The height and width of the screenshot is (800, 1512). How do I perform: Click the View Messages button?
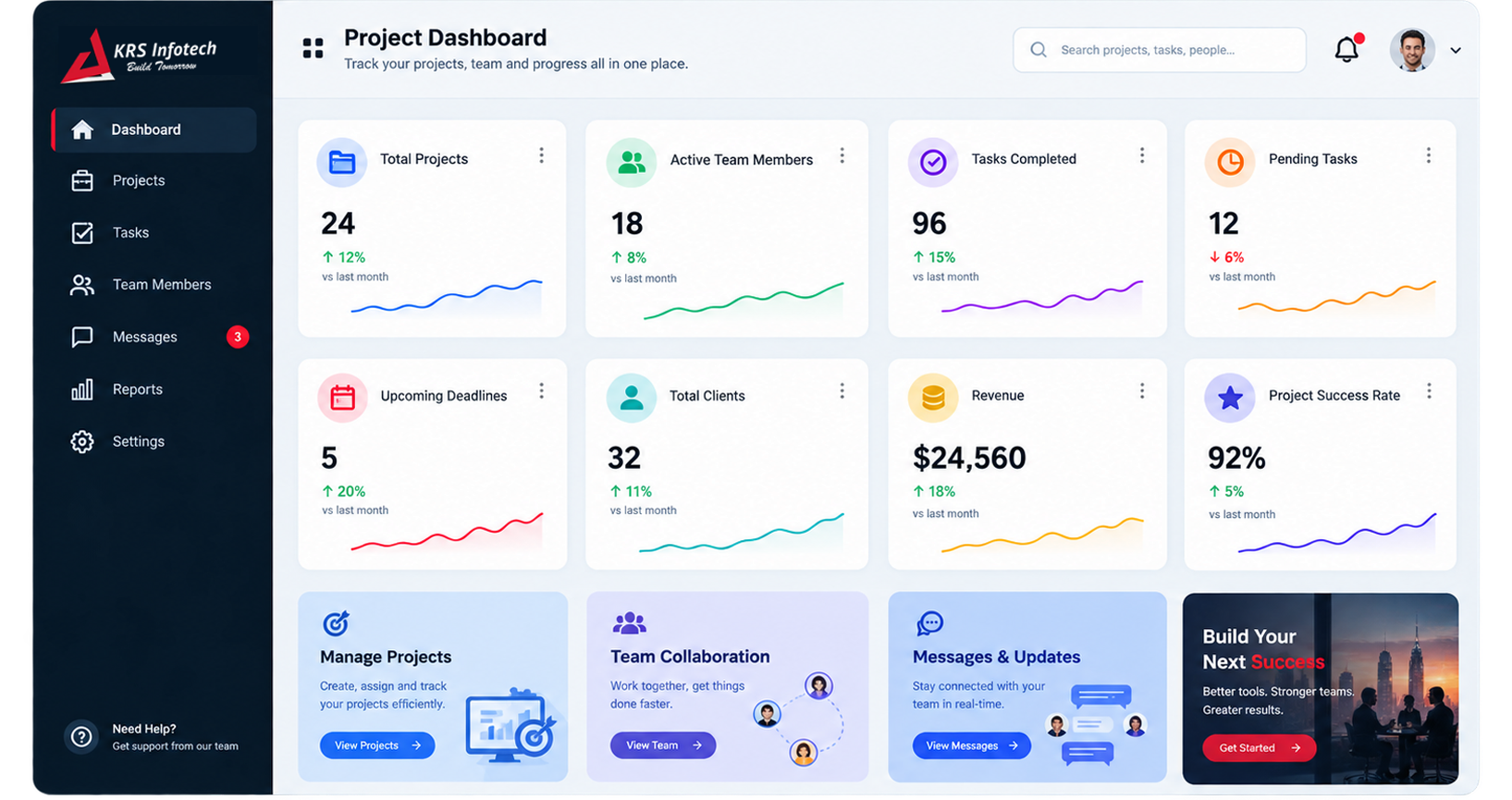click(972, 745)
